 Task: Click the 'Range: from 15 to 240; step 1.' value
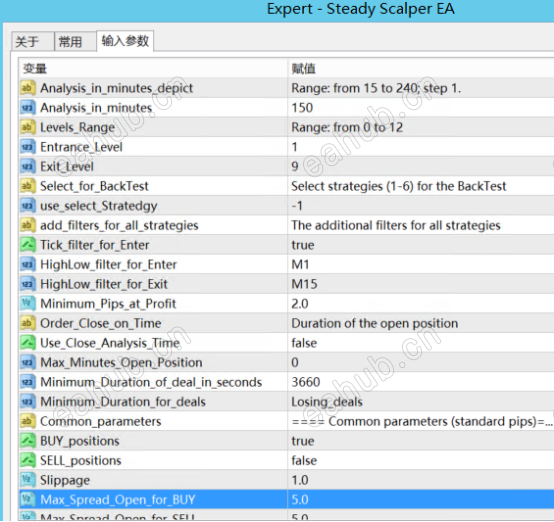pyautogui.click(x=376, y=88)
